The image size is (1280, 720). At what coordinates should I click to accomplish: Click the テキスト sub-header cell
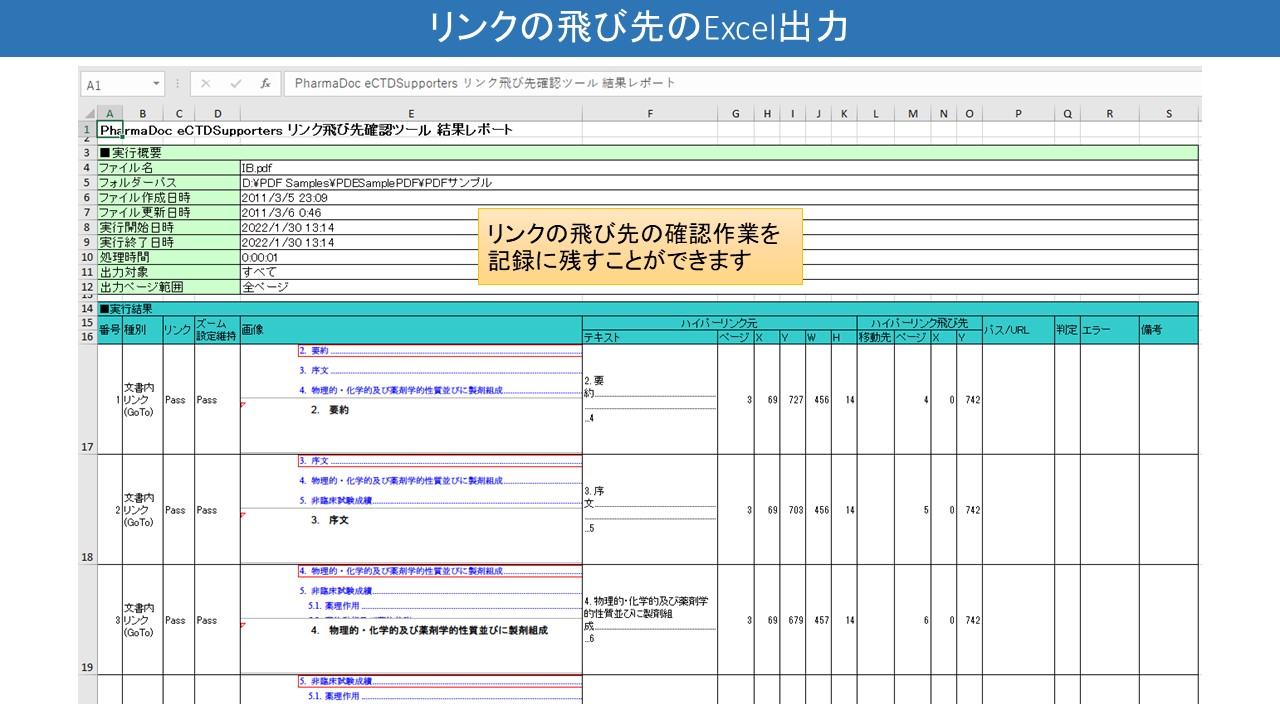click(649, 337)
